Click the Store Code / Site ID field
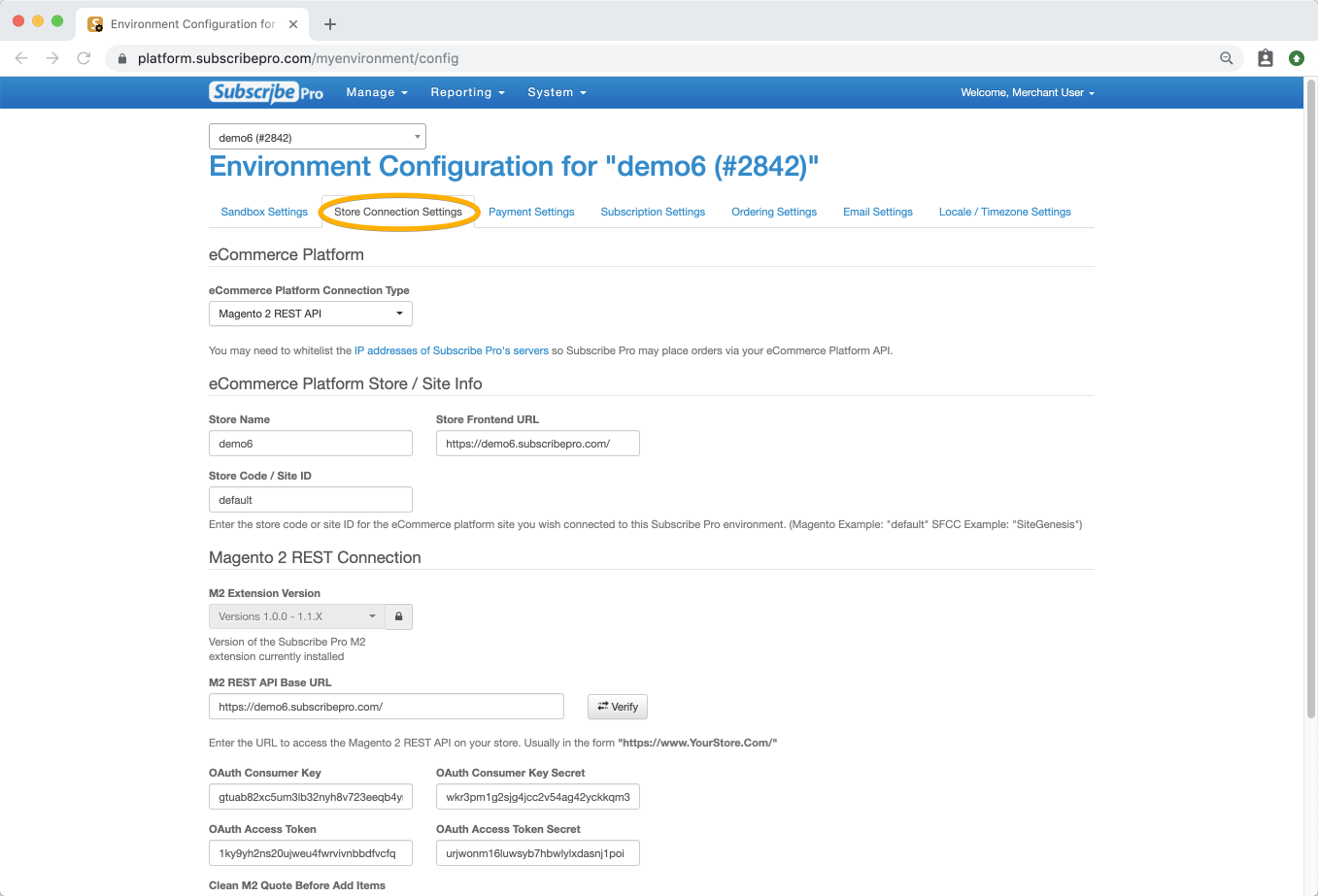The height and width of the screenshot is (896, 1318). 311,500
